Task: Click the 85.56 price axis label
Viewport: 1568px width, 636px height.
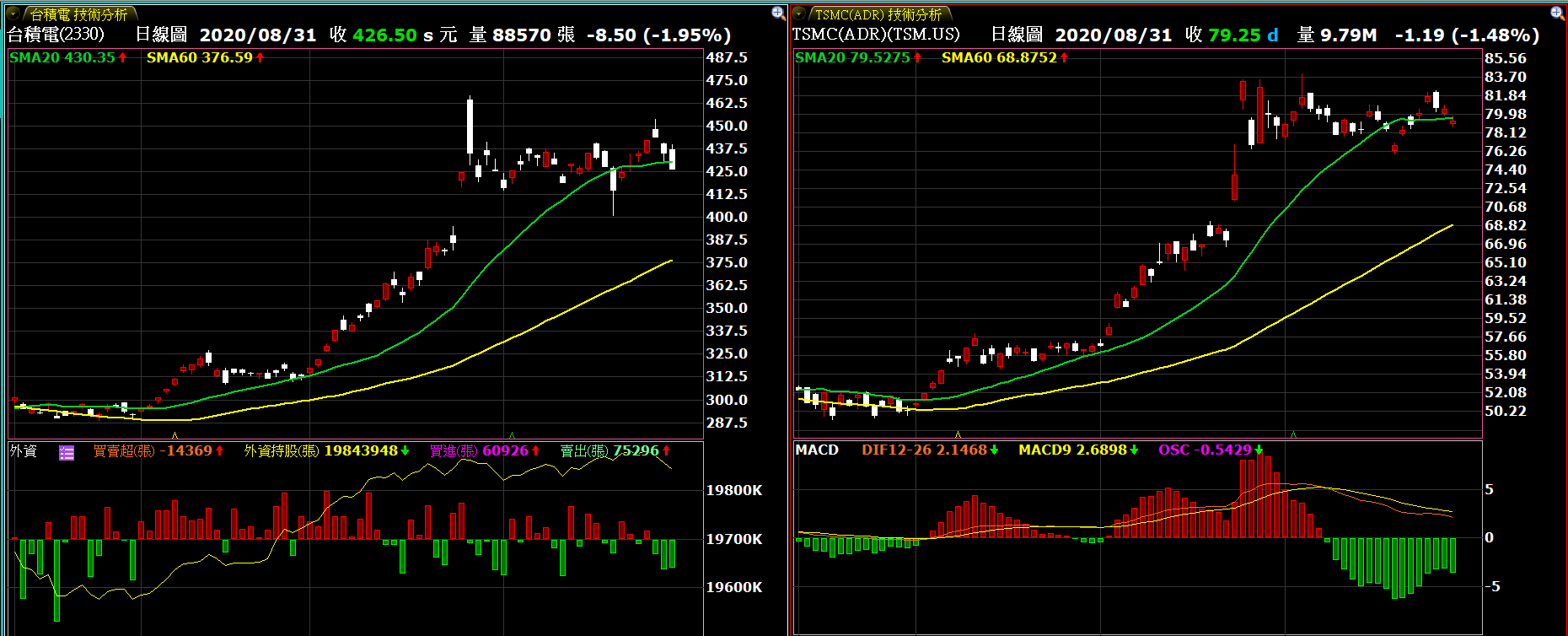Action: point(1506,58)
